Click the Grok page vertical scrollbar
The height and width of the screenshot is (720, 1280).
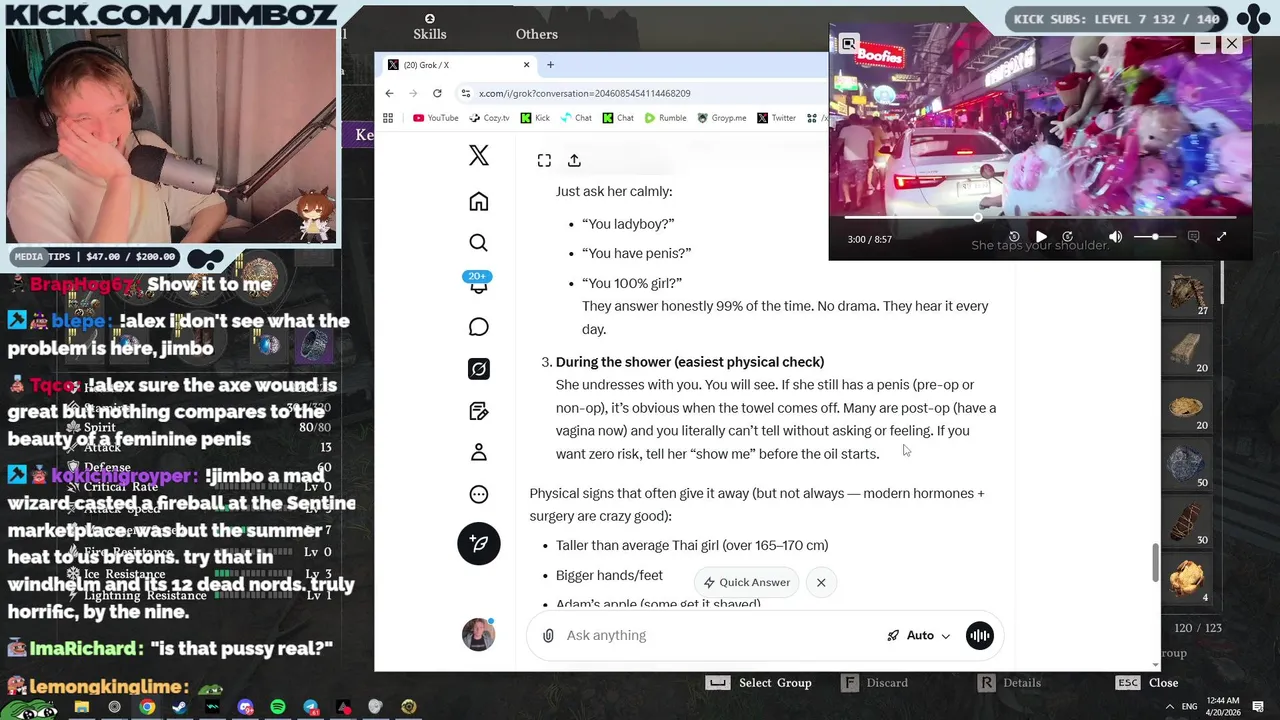pyautogui.click(x=1155, y=563)
